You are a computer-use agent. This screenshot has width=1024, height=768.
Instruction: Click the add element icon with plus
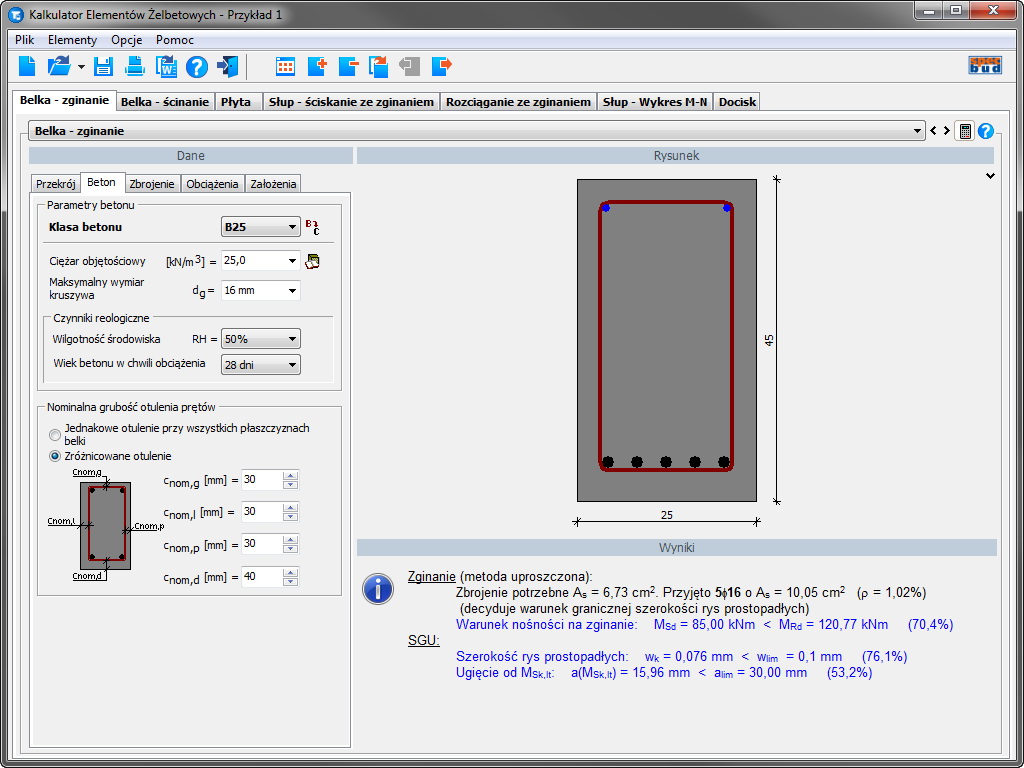tap(317, 67)
